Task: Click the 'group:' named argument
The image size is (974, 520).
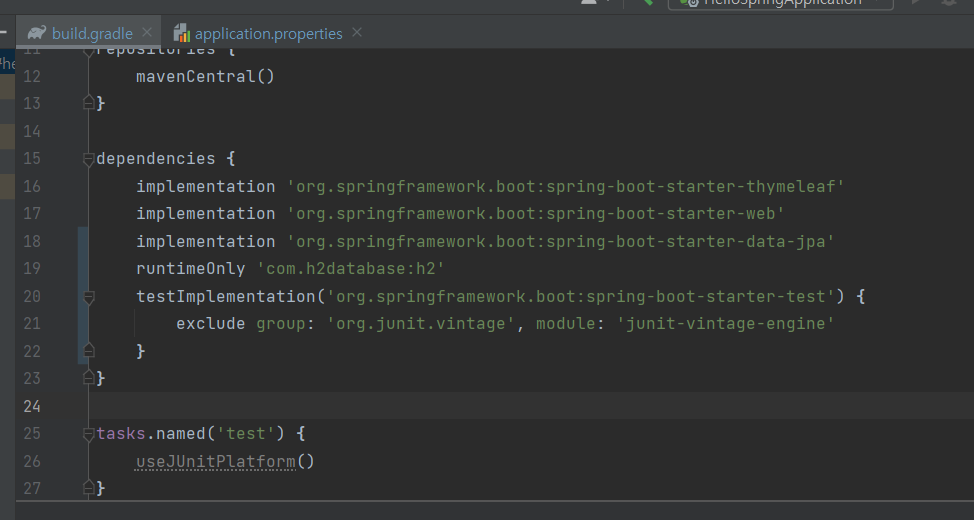Action: [286, 324]
